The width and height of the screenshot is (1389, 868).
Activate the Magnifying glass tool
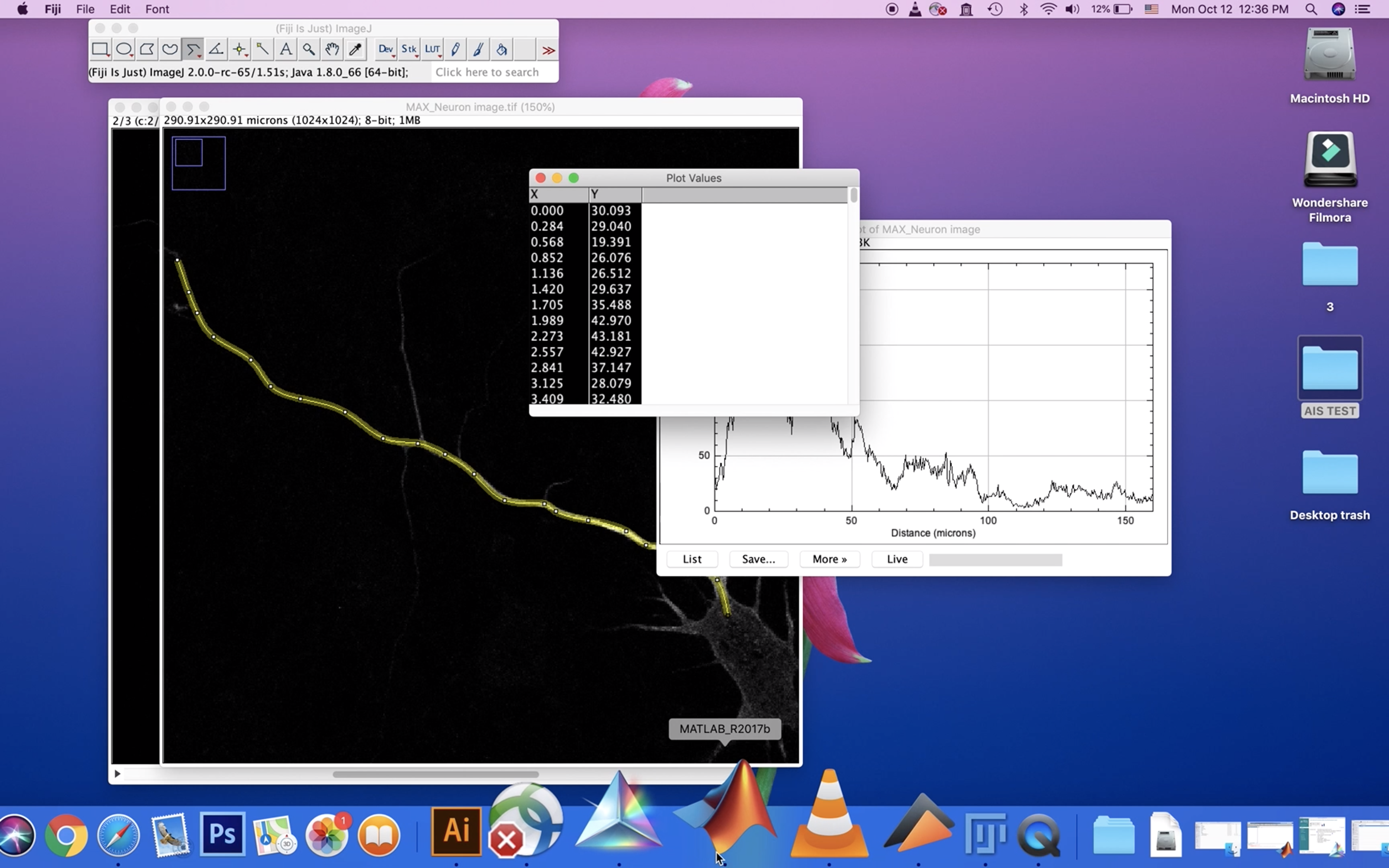pos(309,49)
